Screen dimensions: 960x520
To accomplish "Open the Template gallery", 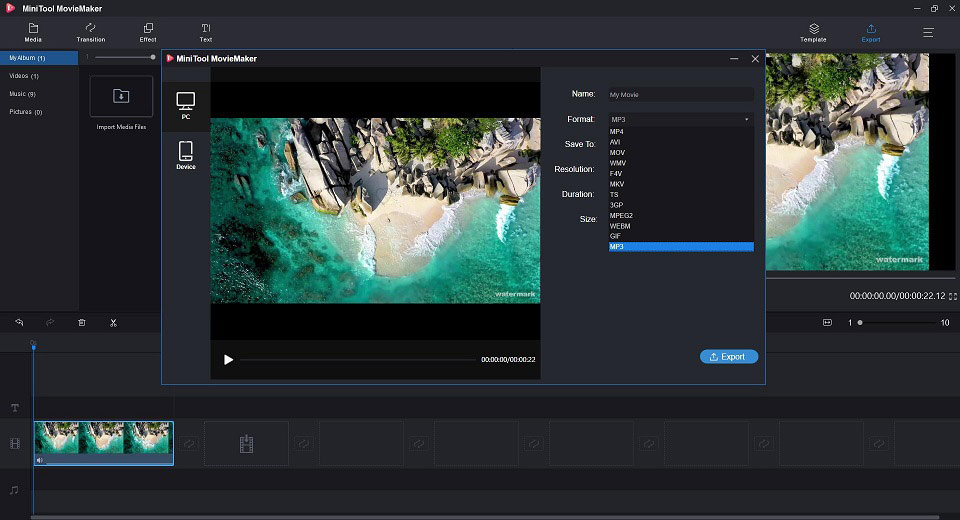I will point(813,32).
